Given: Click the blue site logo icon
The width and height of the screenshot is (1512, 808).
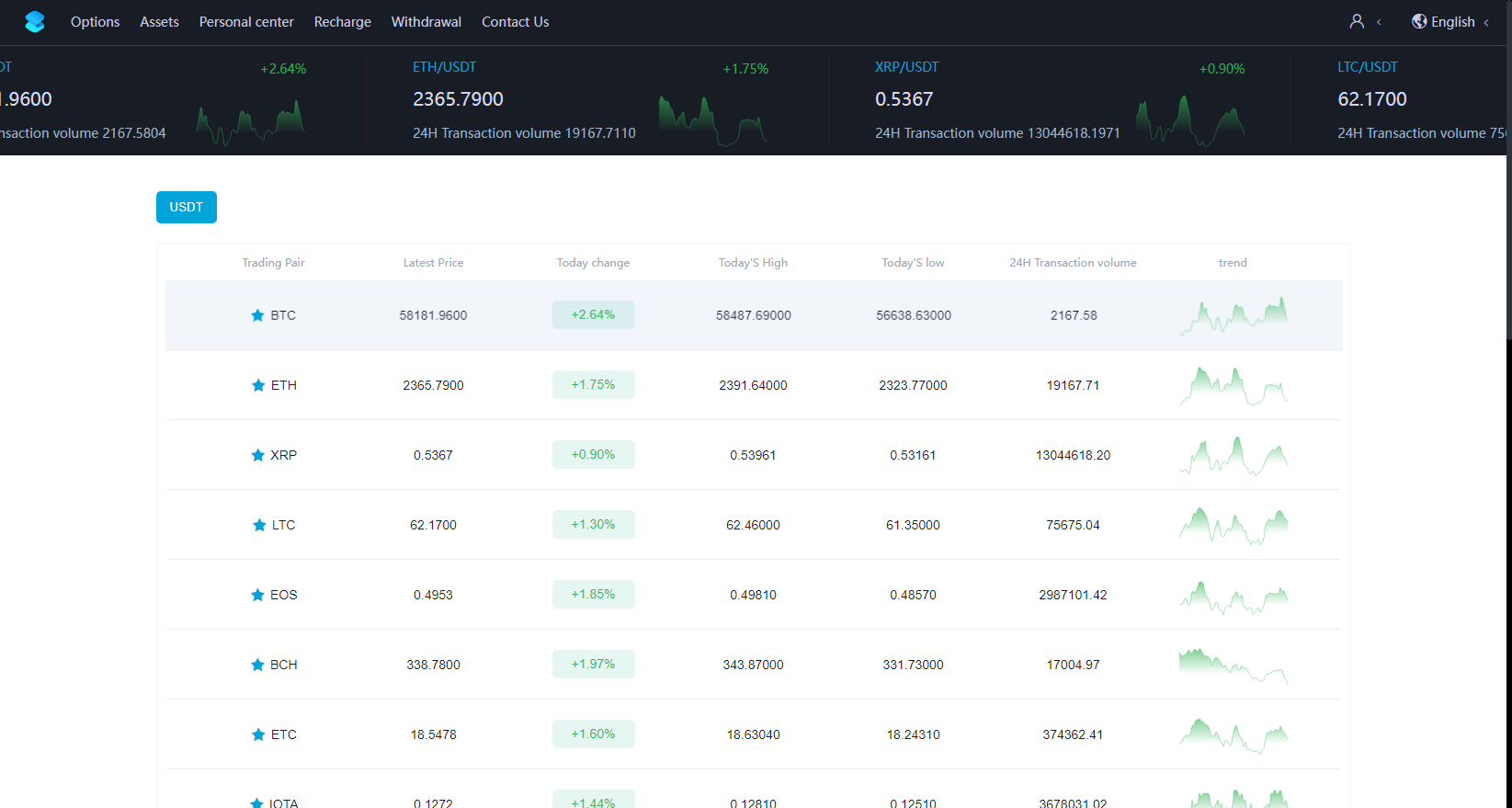Looking at the screenshot, I should click(35, 22).
